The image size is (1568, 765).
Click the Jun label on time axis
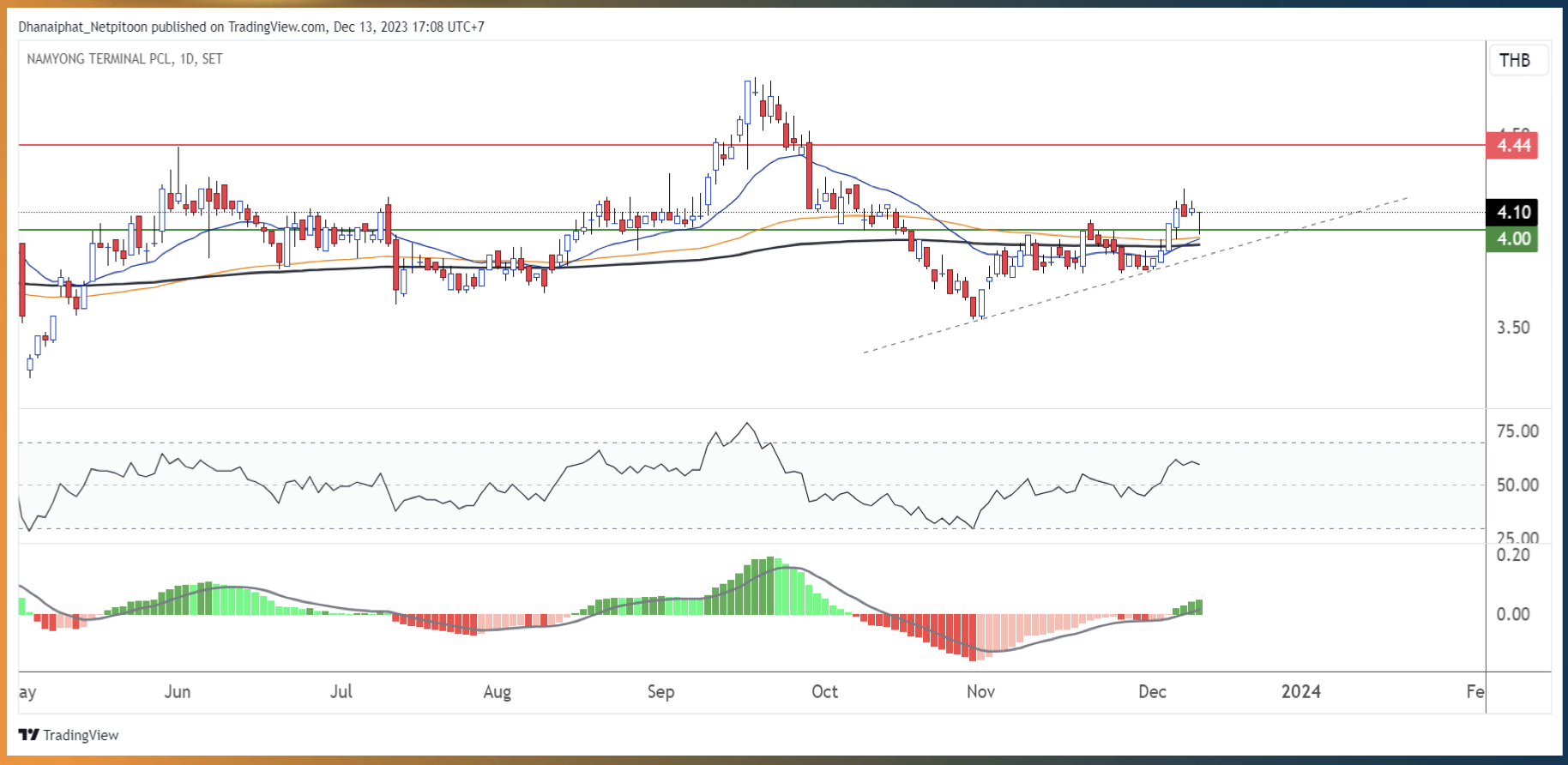click(x=178, y=691)
